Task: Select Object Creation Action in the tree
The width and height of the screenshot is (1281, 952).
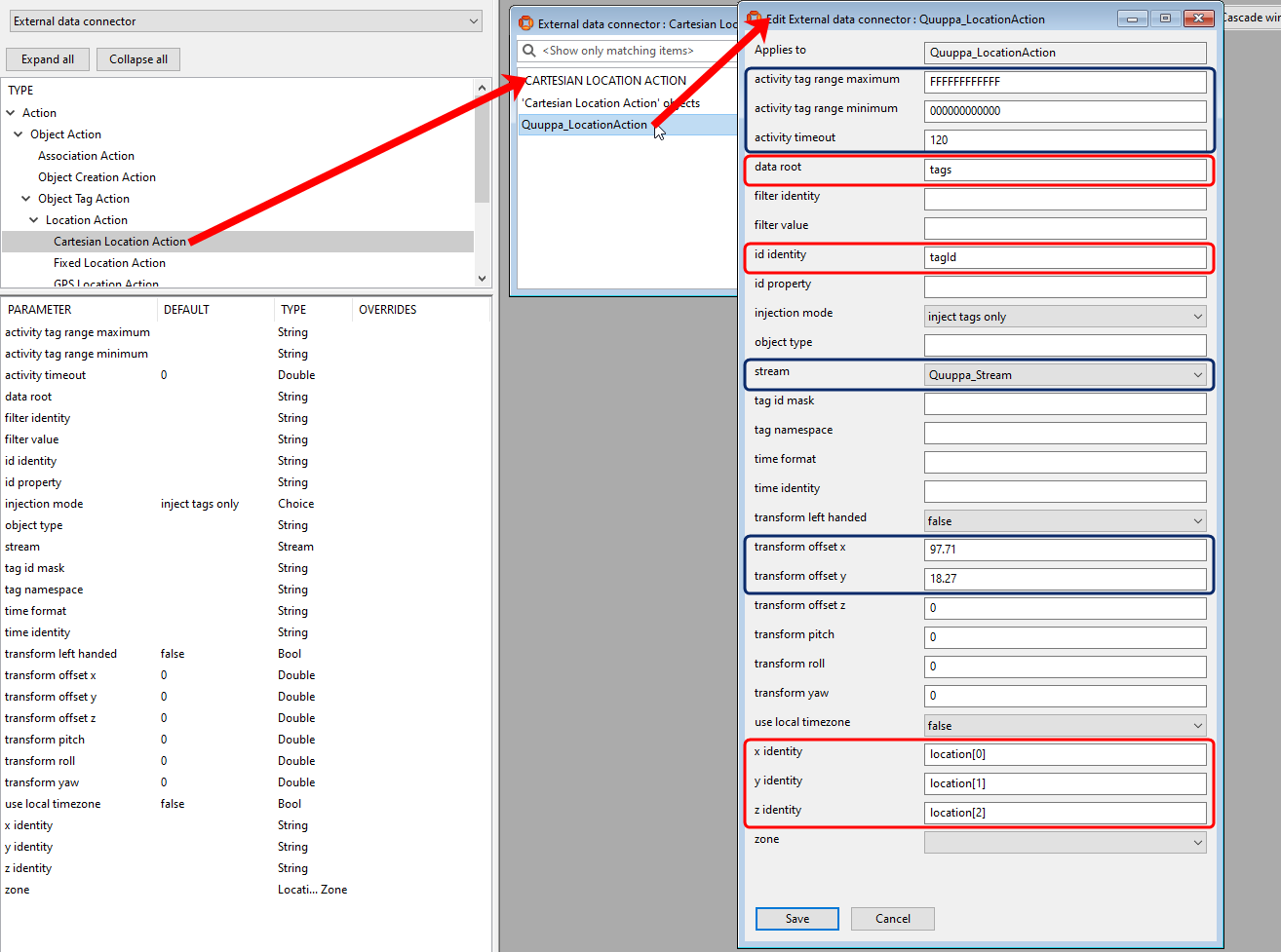Action: click(97, 177)
